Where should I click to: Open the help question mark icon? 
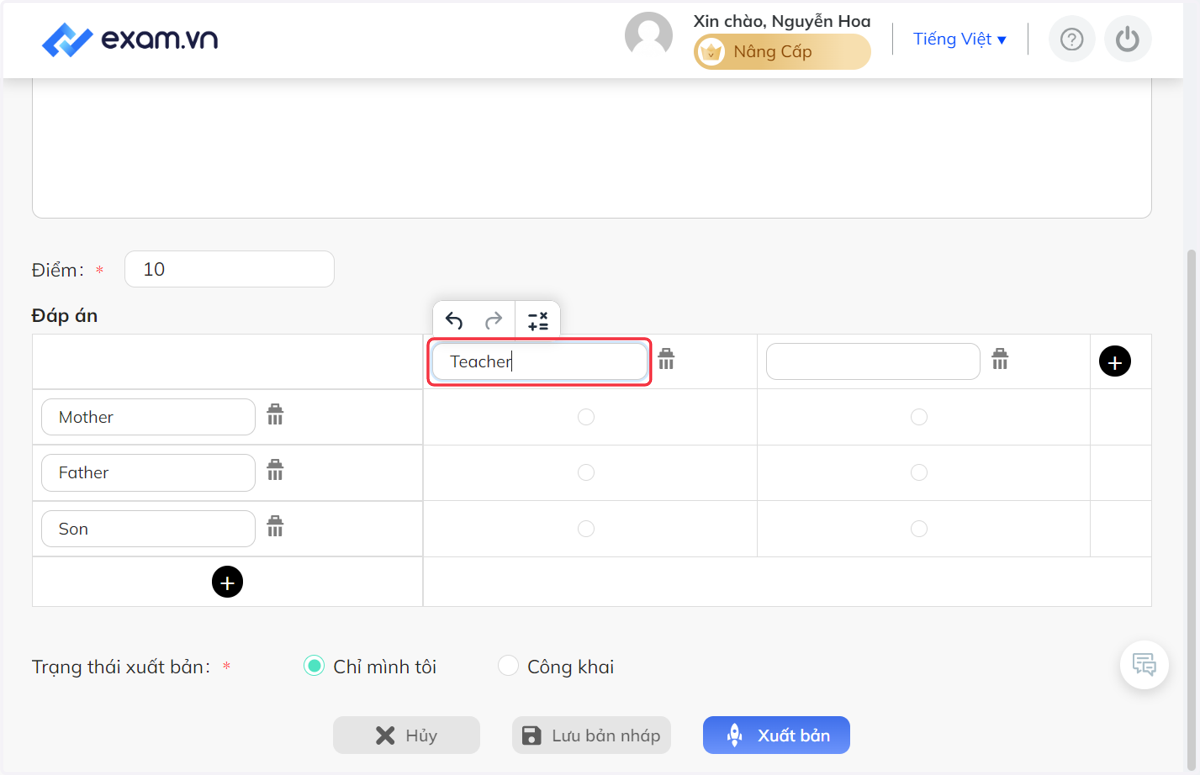click(1072, 39)
